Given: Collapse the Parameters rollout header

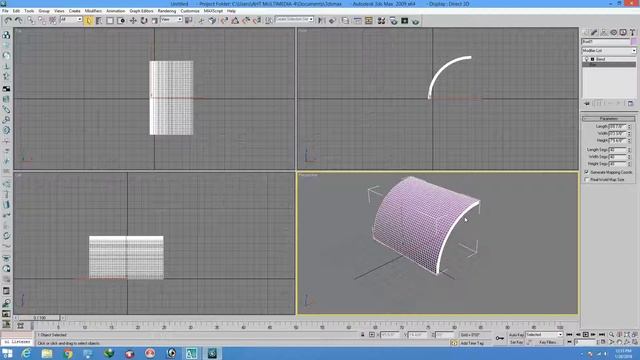Looking at the screenshot, I should tap(609, 118).
